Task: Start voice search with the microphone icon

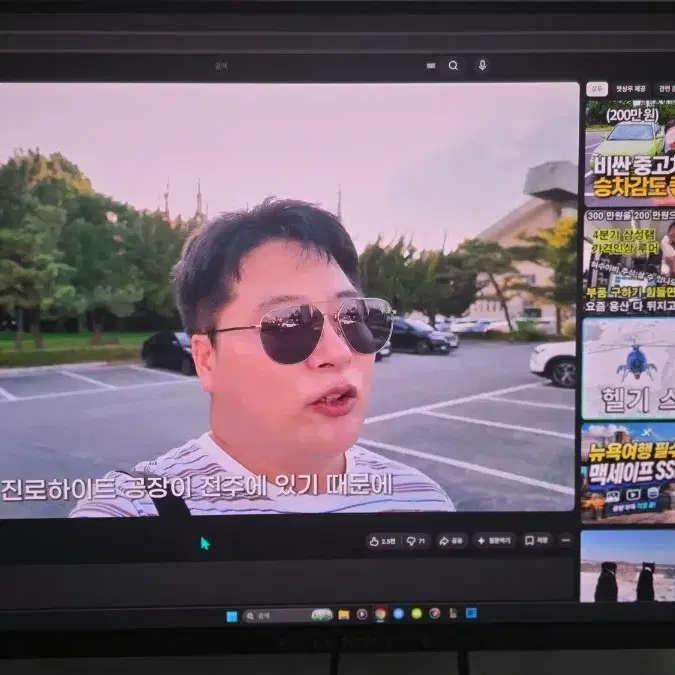Action: [482, 65]
